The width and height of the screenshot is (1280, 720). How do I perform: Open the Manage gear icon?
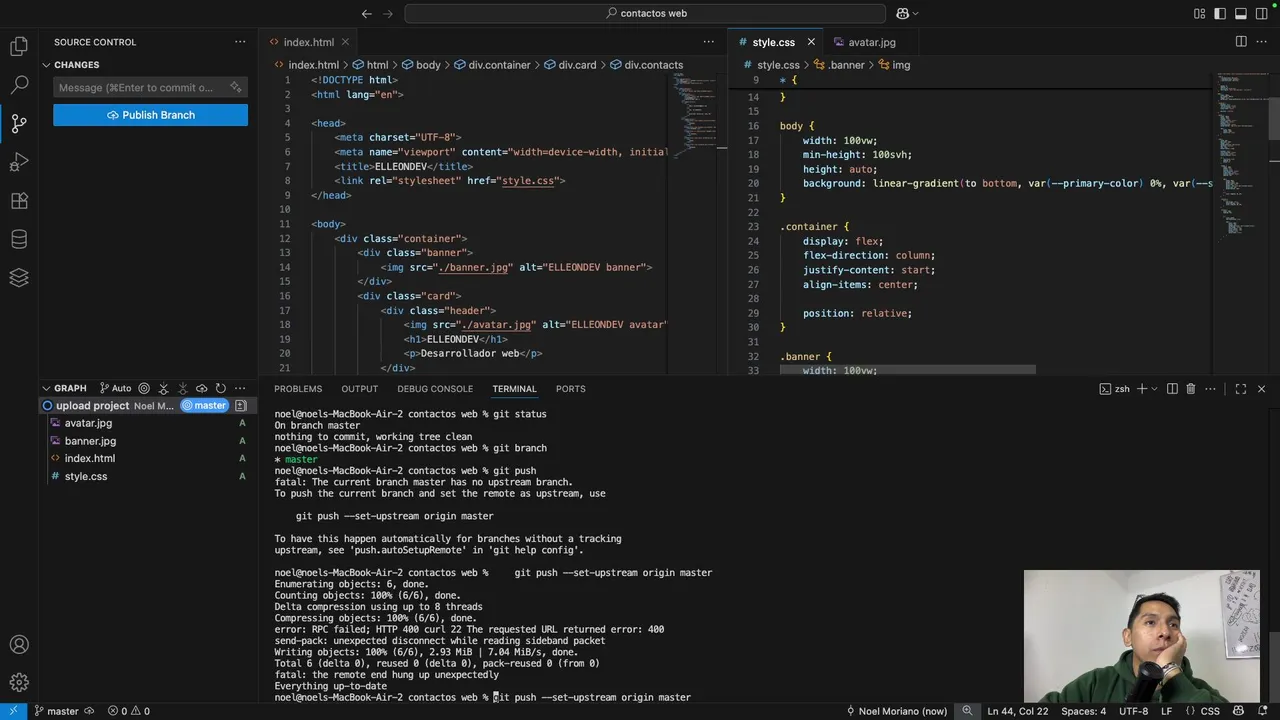click(x=19, y=683)
